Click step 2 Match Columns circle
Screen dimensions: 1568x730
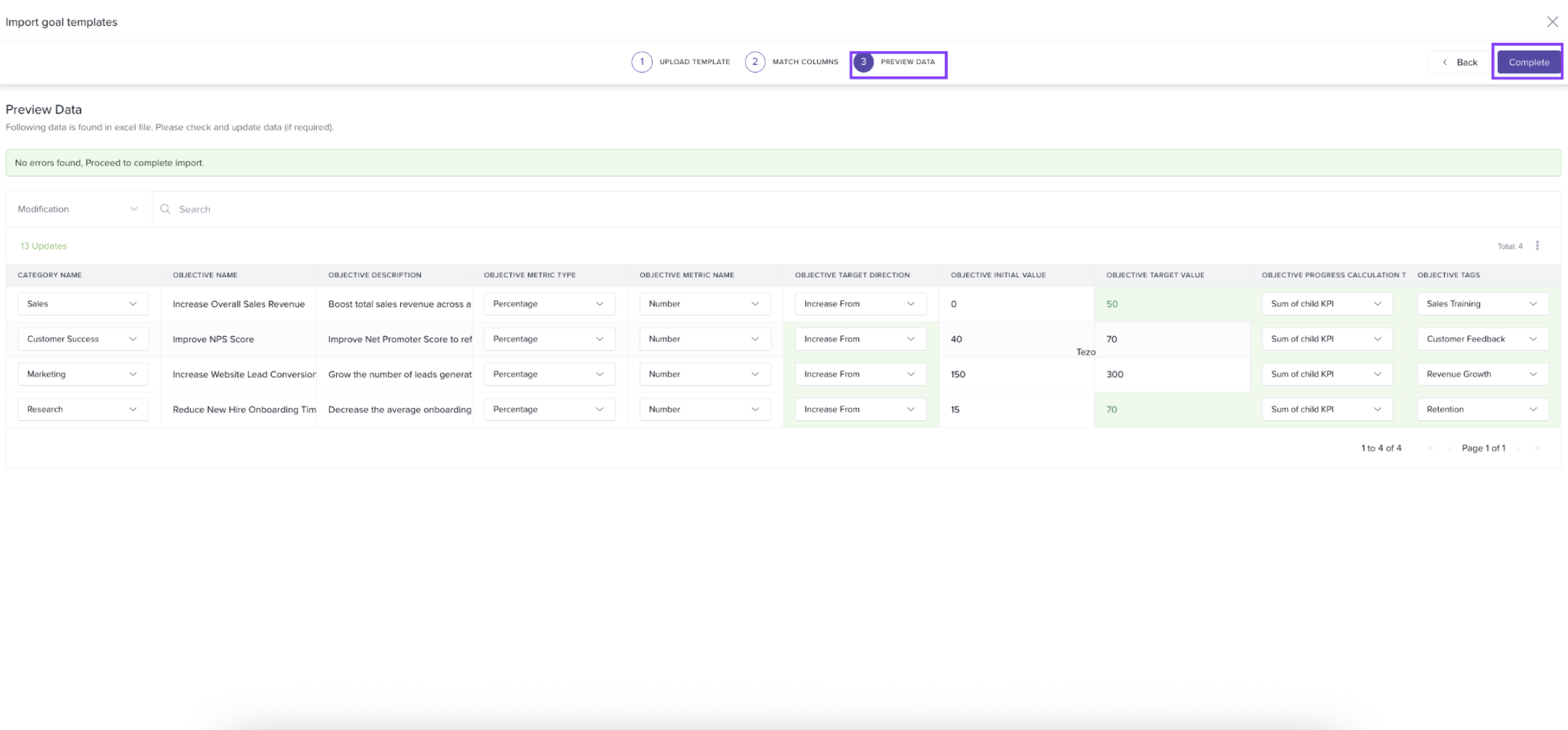754,62
